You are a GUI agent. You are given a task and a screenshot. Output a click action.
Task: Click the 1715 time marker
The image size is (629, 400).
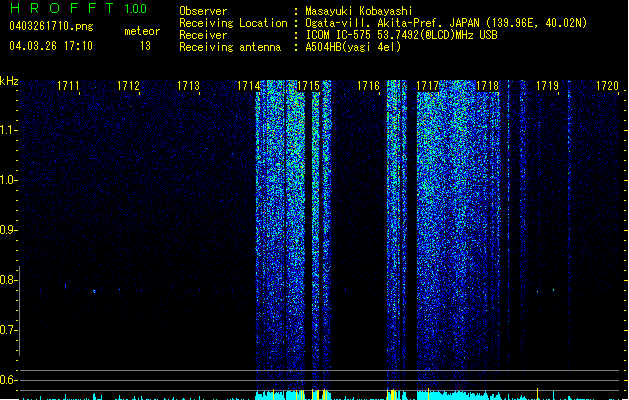tap(308, 86)
